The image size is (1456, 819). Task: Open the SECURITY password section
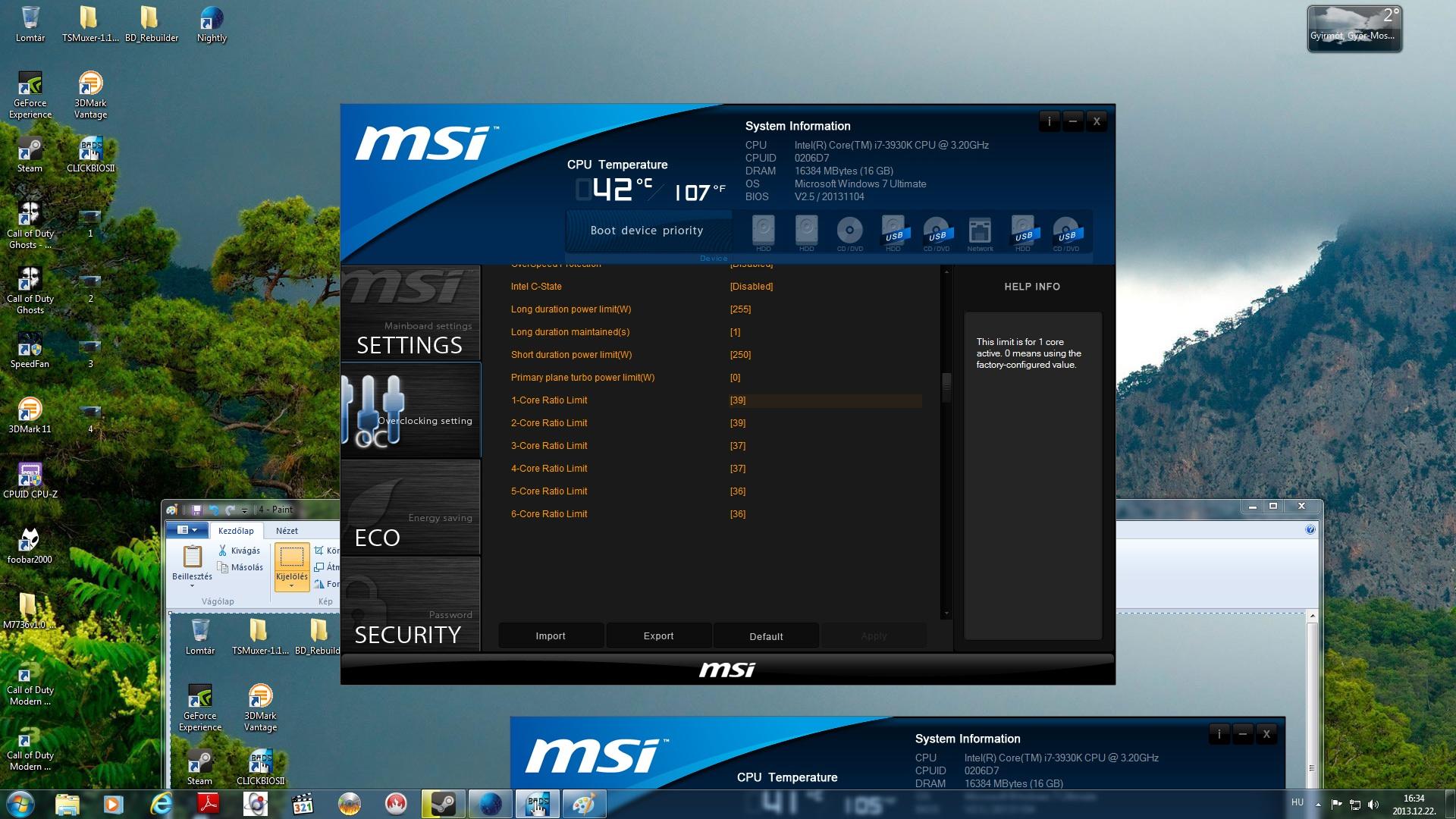point(410,604)
